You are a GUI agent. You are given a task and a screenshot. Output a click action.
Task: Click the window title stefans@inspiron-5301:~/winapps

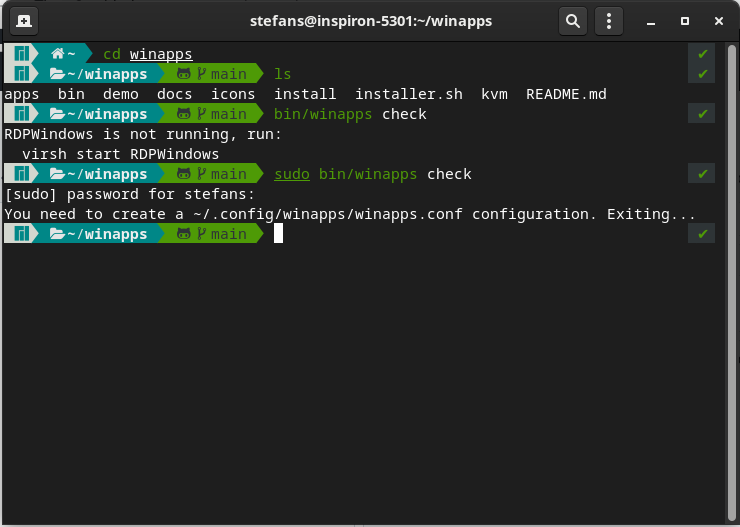371,21
